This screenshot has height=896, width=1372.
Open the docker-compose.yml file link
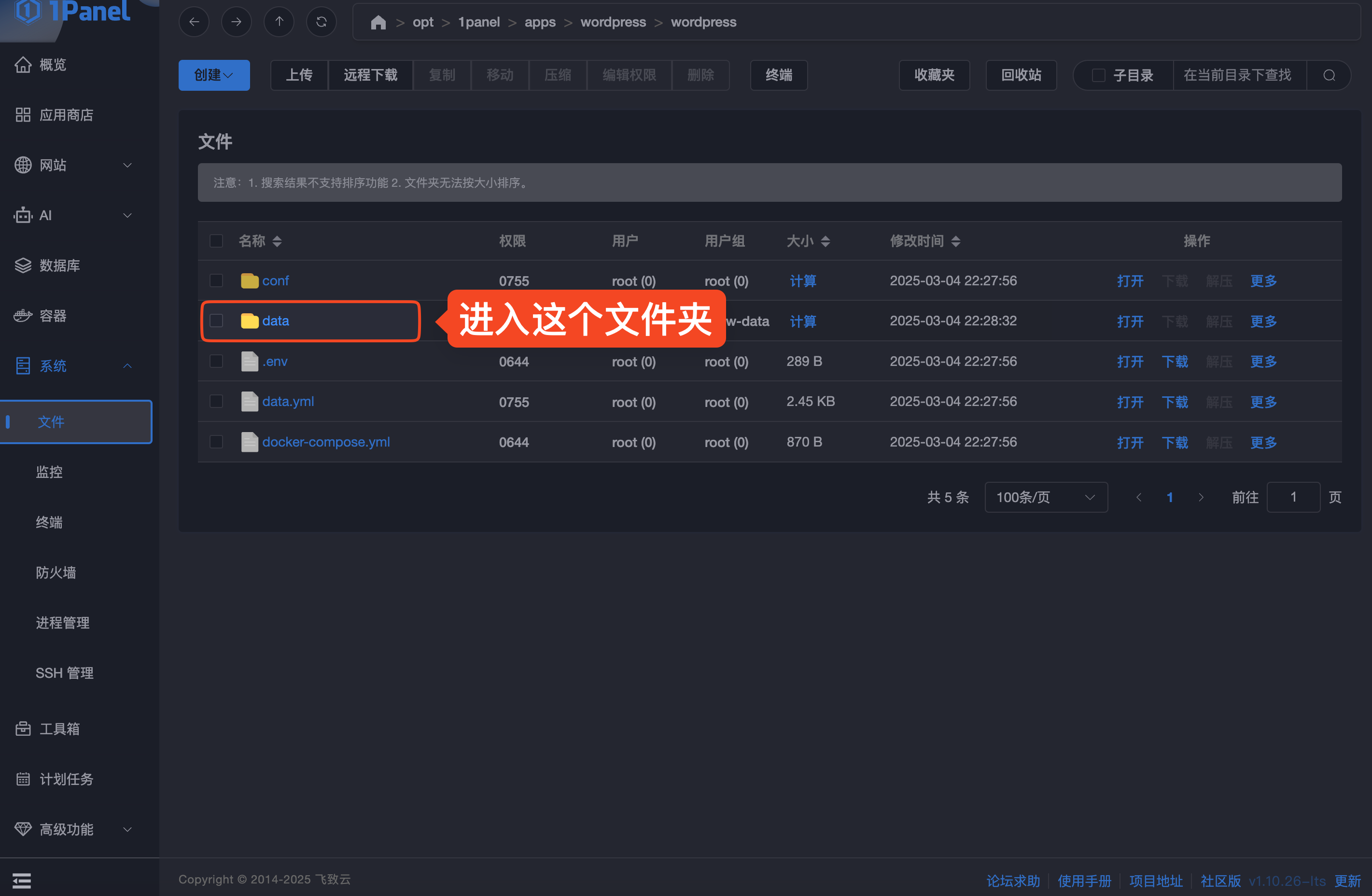tap(326, 442)
